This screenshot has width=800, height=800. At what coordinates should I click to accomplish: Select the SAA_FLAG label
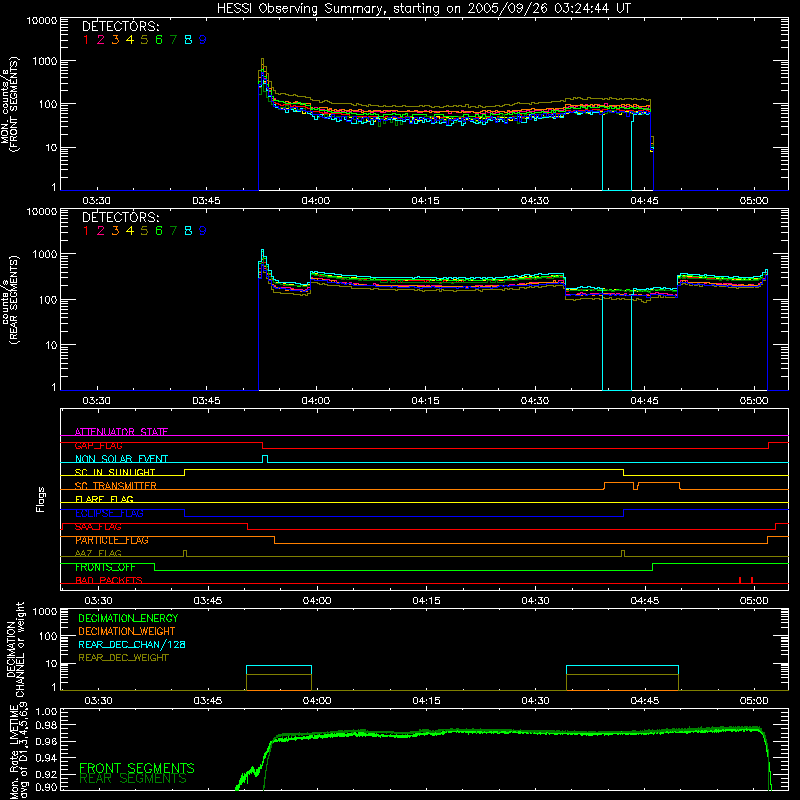98,527
